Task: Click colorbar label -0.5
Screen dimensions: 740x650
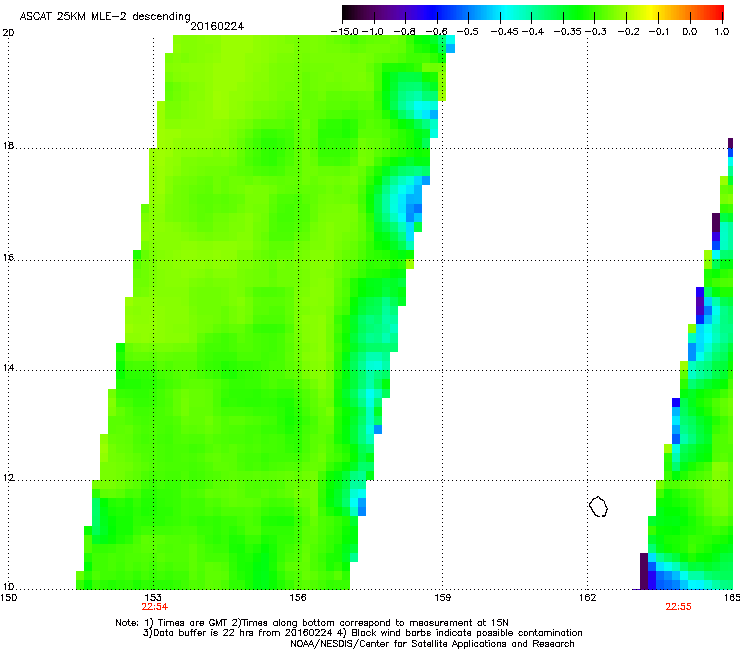Action: [x=468, y=32]
